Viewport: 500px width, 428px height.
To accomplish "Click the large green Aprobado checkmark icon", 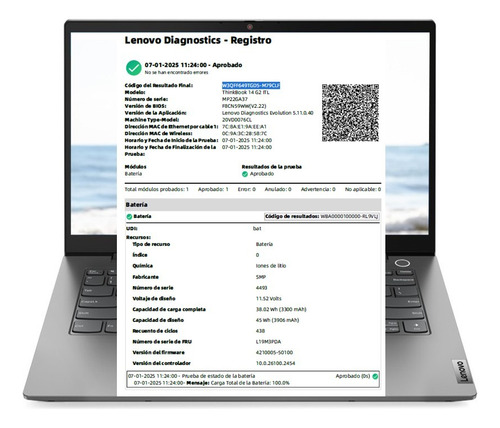I will point(134,68).
